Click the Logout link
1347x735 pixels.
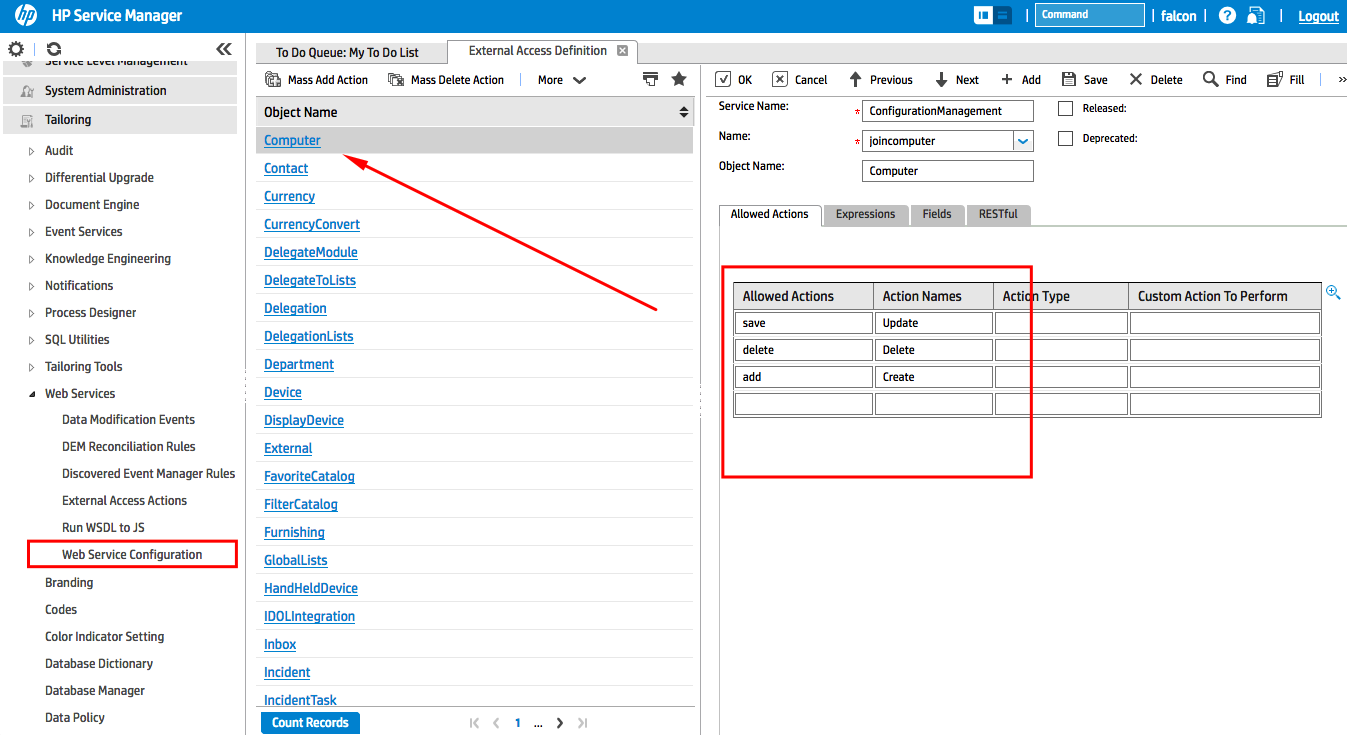coord(1317,16)
